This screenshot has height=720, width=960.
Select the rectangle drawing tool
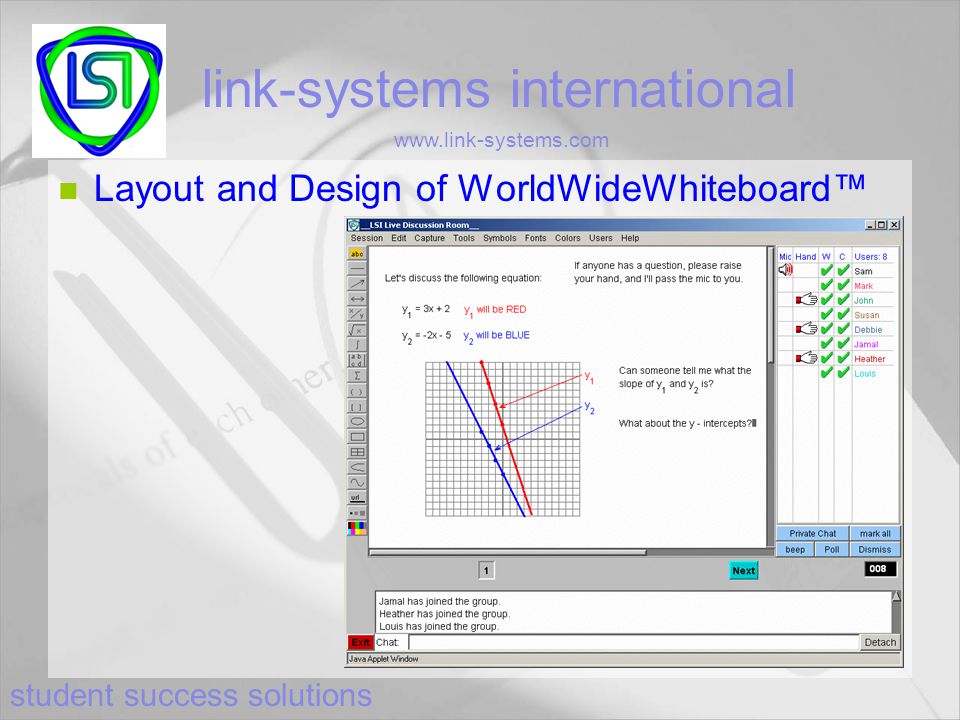[x=357, y=437]
